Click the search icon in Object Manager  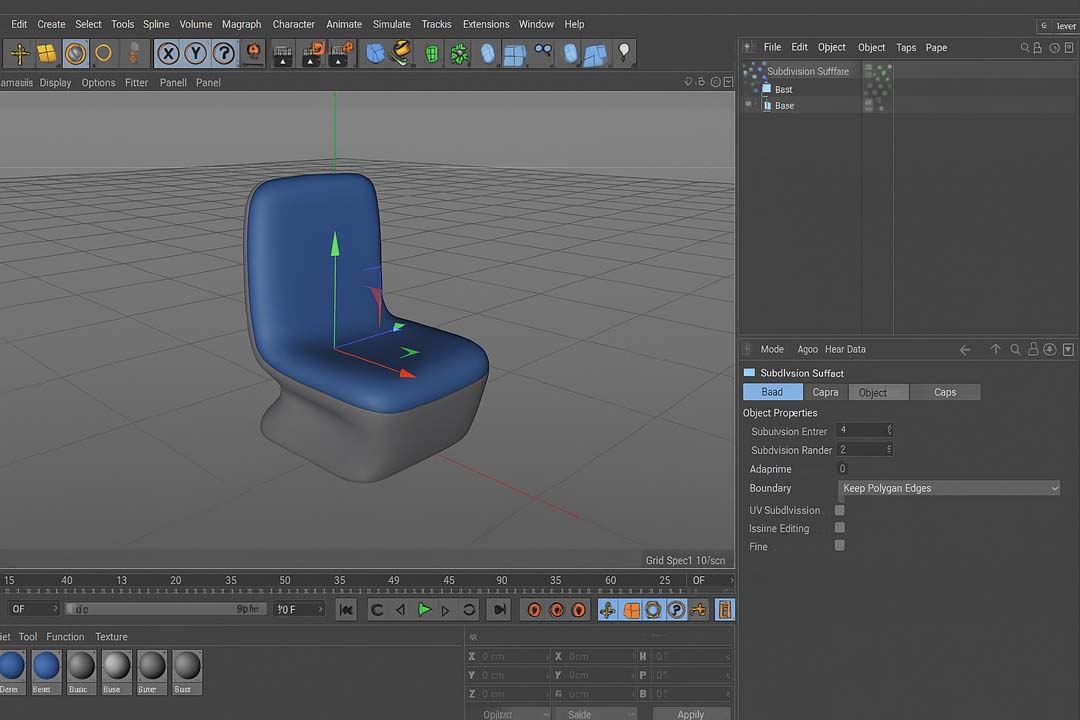click(x=1024, y=48)
